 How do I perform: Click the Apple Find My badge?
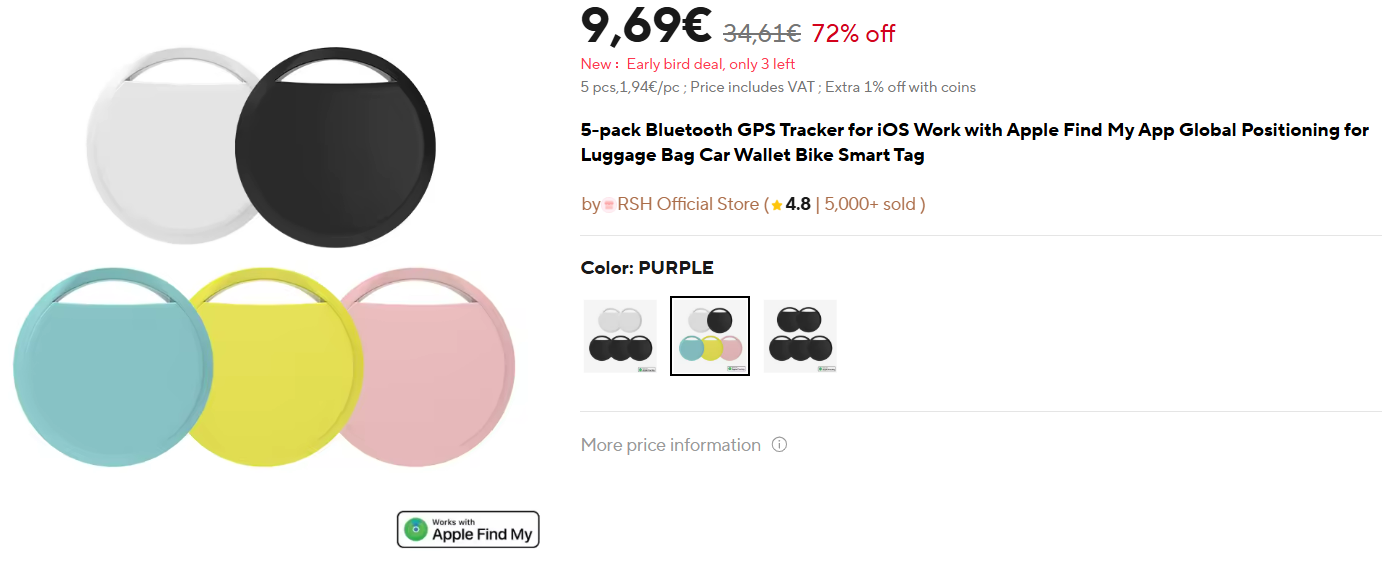(x=468, y=529)
